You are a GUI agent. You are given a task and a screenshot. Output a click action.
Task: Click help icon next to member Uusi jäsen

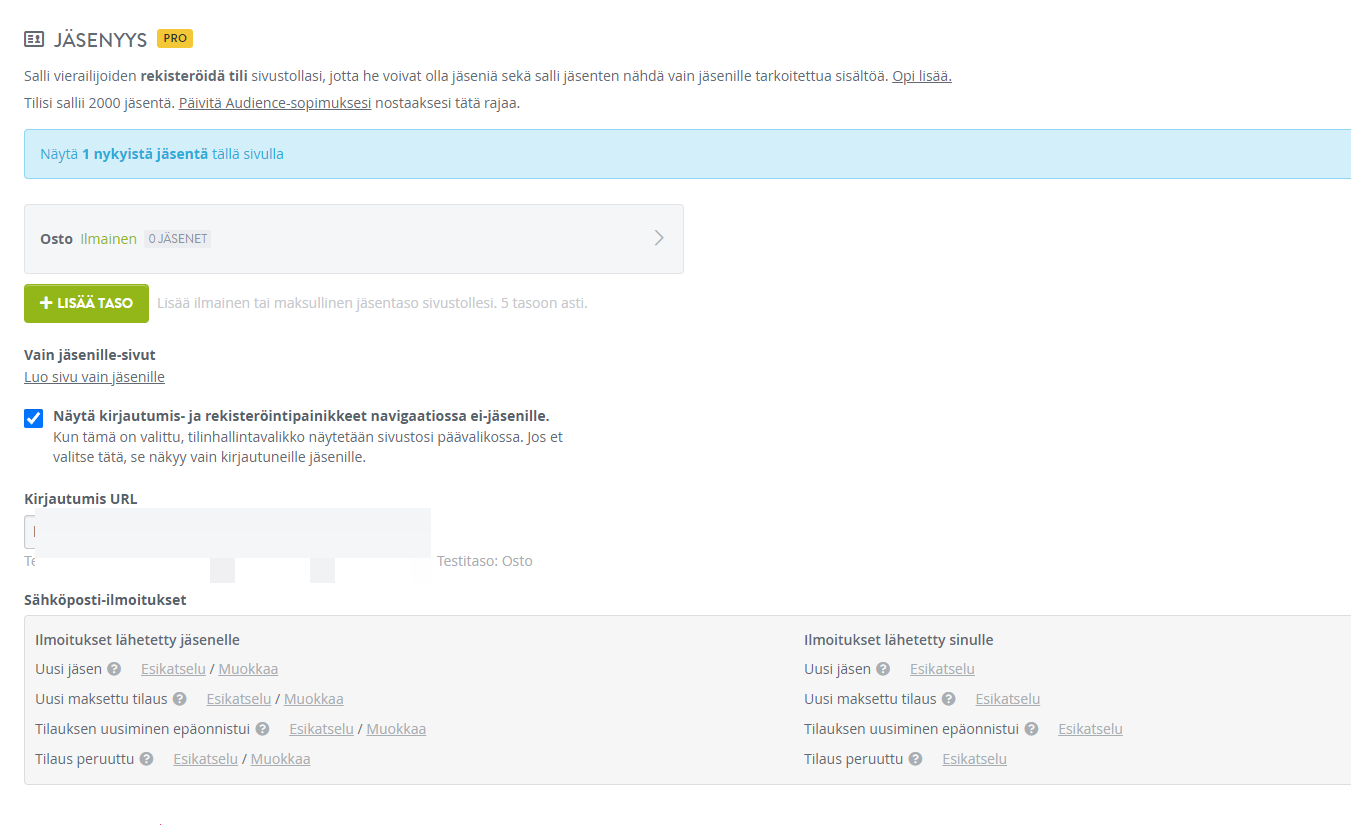[114, 669]
